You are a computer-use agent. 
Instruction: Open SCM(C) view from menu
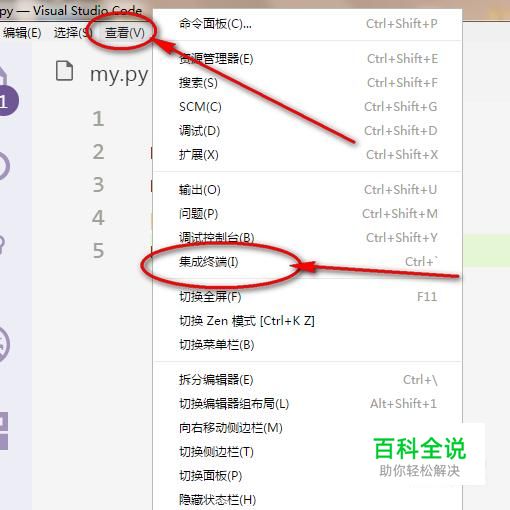coord(307,107)
